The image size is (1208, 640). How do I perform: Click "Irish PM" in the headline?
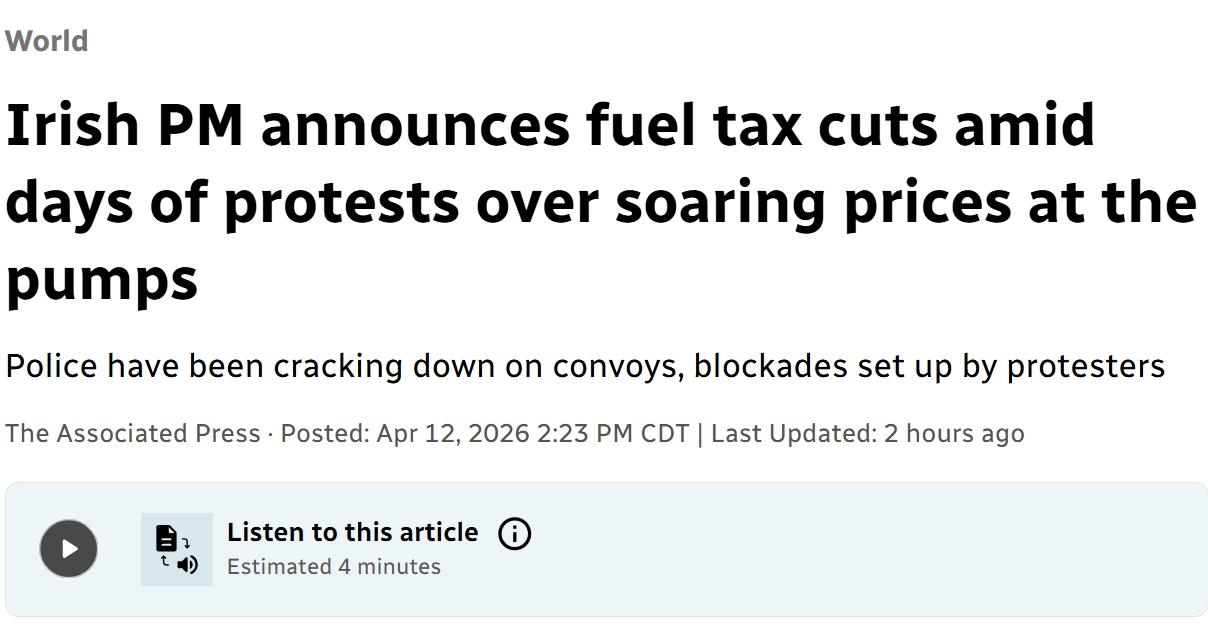(124, 125)
